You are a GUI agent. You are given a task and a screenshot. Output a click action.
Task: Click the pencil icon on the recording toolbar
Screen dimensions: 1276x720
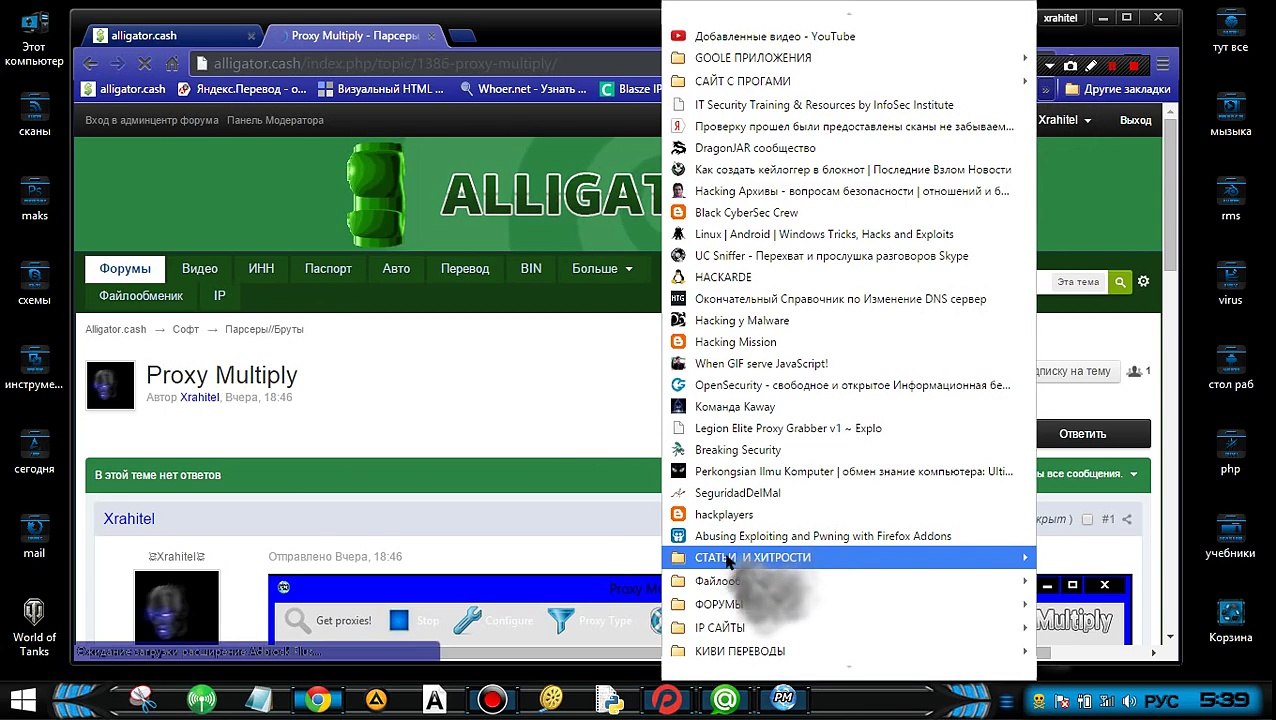pyautogui.click(x=1091, y=66)
